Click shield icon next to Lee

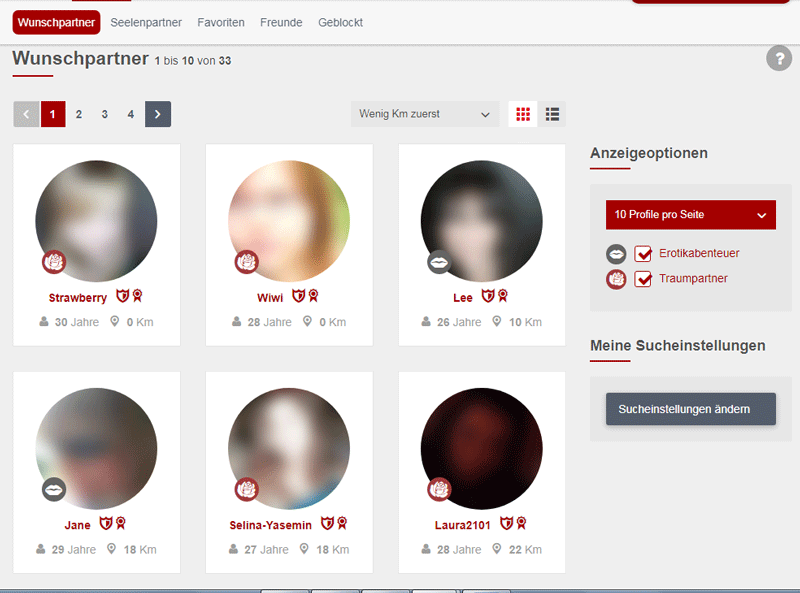(488, 296)
